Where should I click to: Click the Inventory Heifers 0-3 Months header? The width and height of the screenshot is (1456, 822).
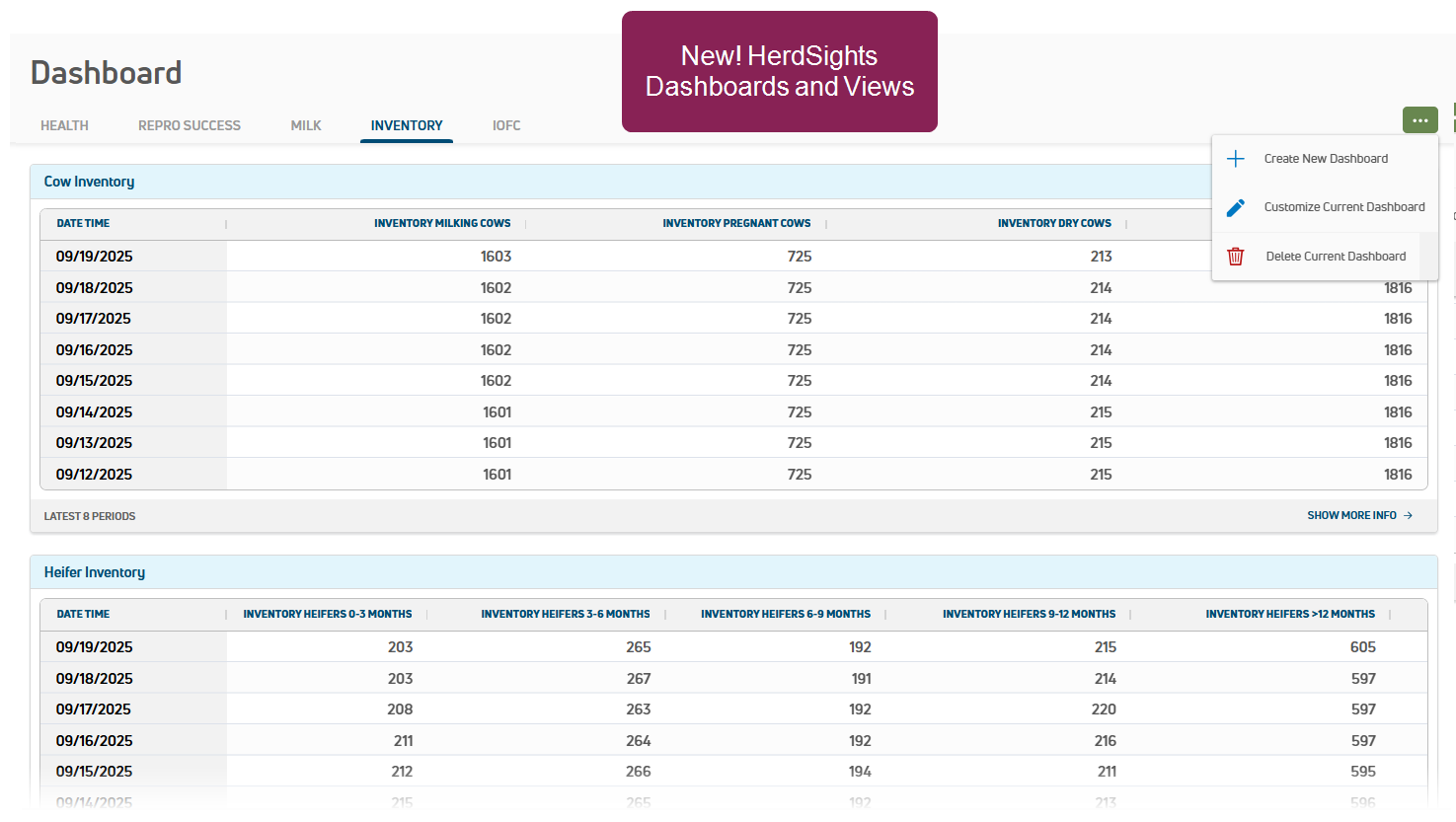click(x=328, y=614)
